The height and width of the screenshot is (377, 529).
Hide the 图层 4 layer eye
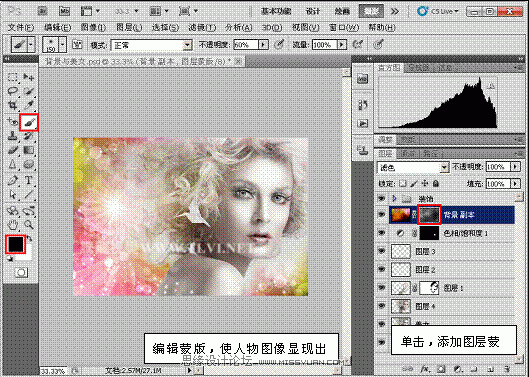coord(382,306)
